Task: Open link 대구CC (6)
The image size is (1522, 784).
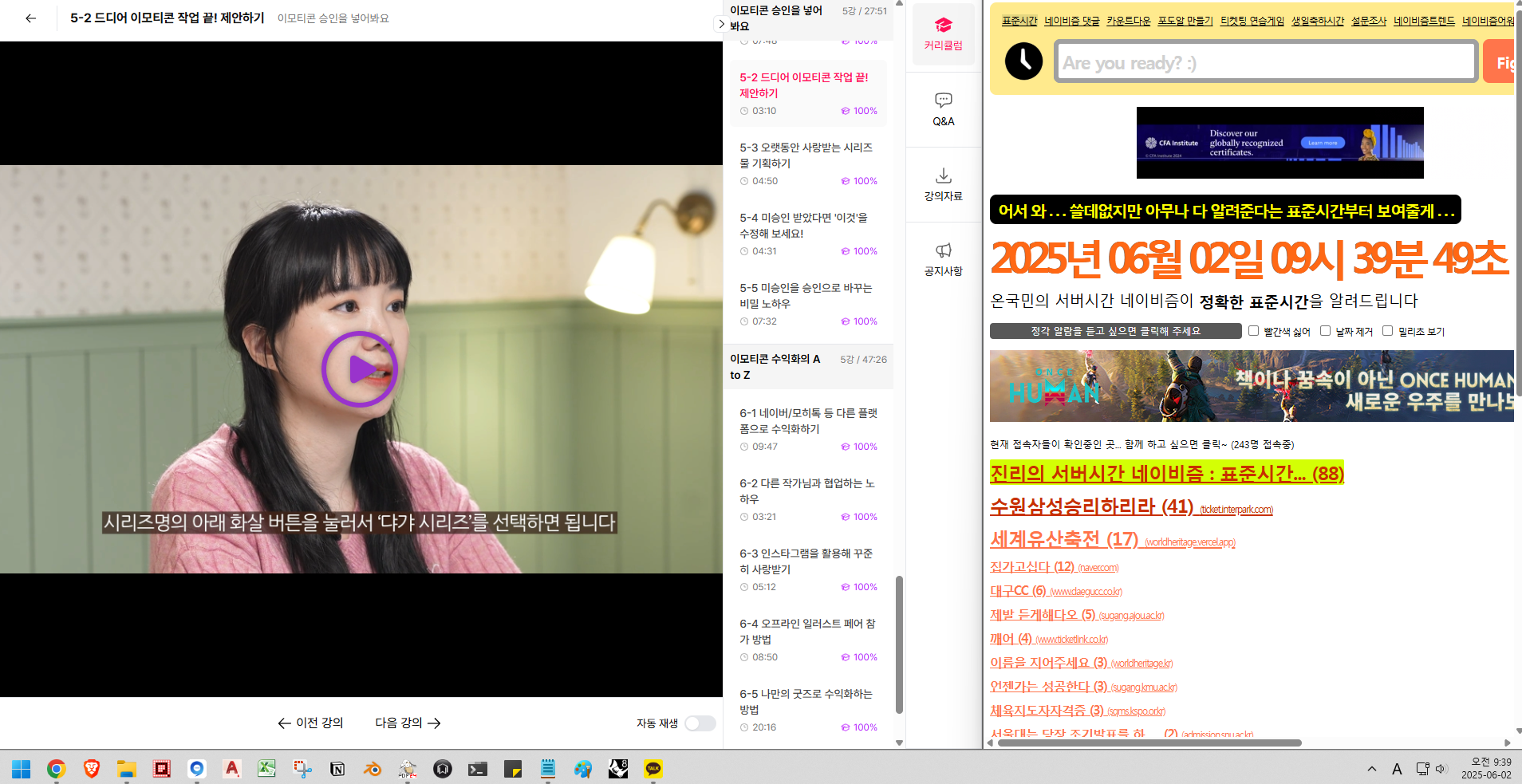Action: (1055, 591)
